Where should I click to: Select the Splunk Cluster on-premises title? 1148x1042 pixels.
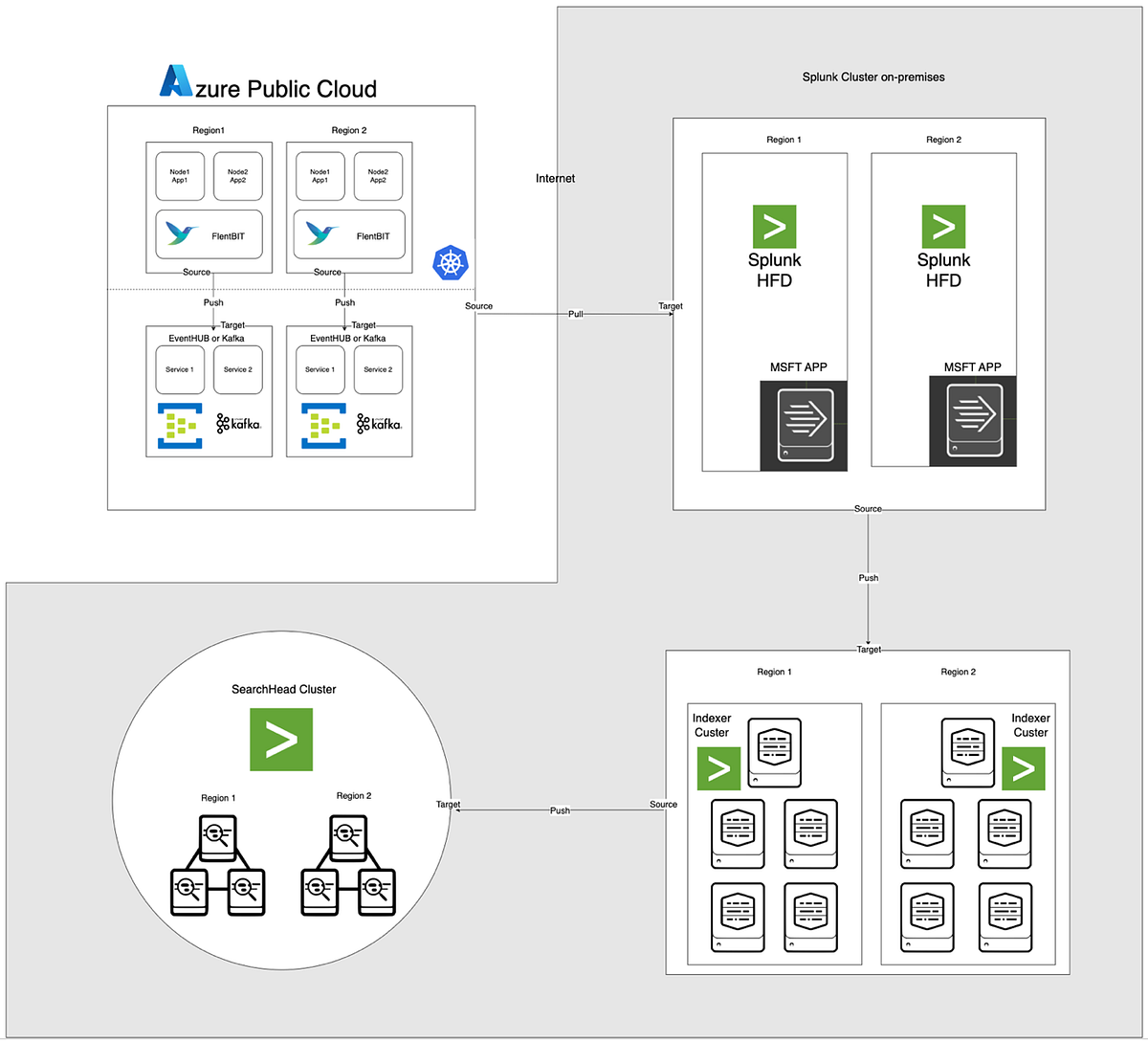(872, 77)
